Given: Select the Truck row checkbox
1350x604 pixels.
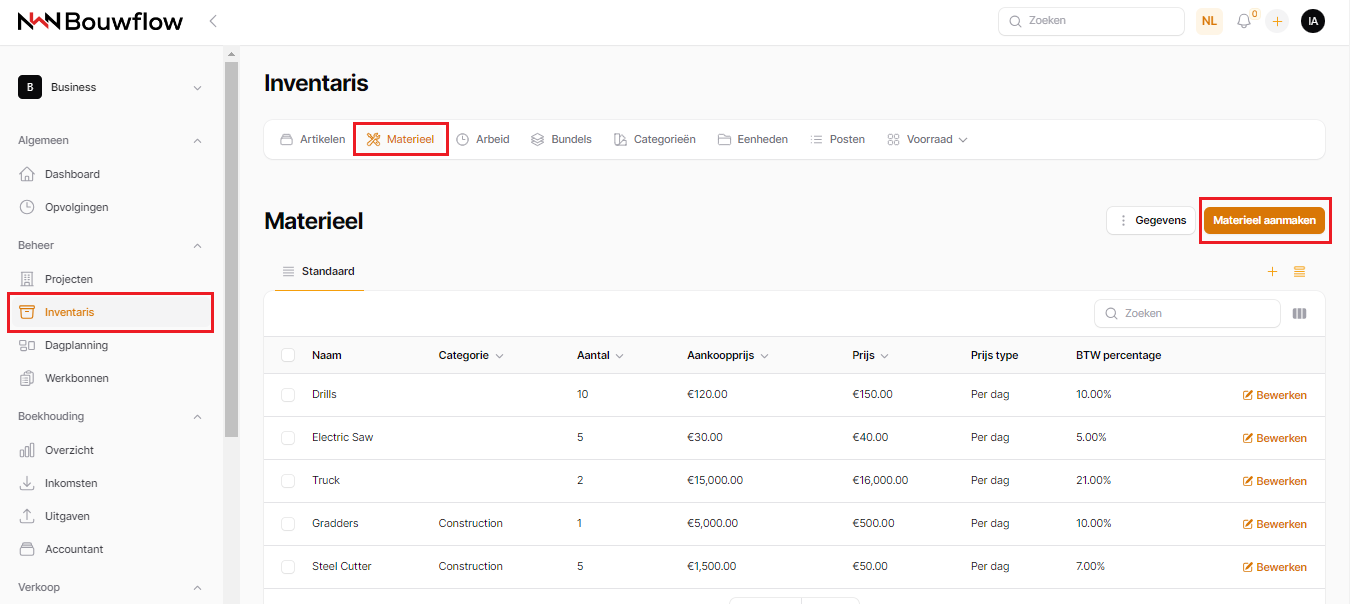Looking at the screenshot, I should [x=288, y=481].
